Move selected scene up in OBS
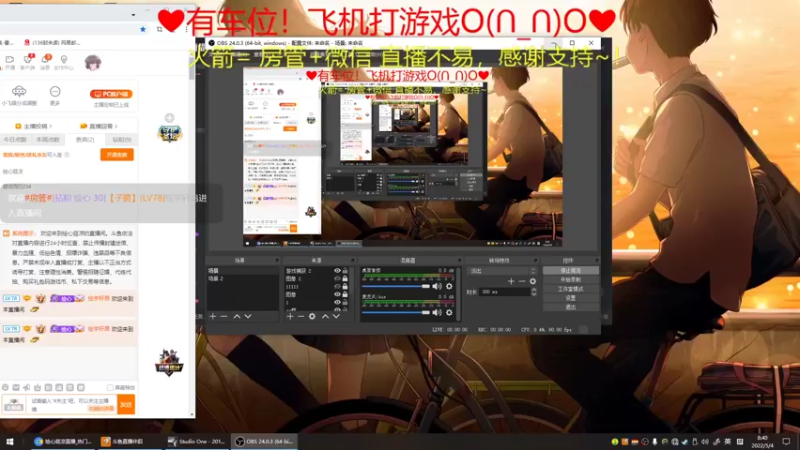 tap(237, 316)
